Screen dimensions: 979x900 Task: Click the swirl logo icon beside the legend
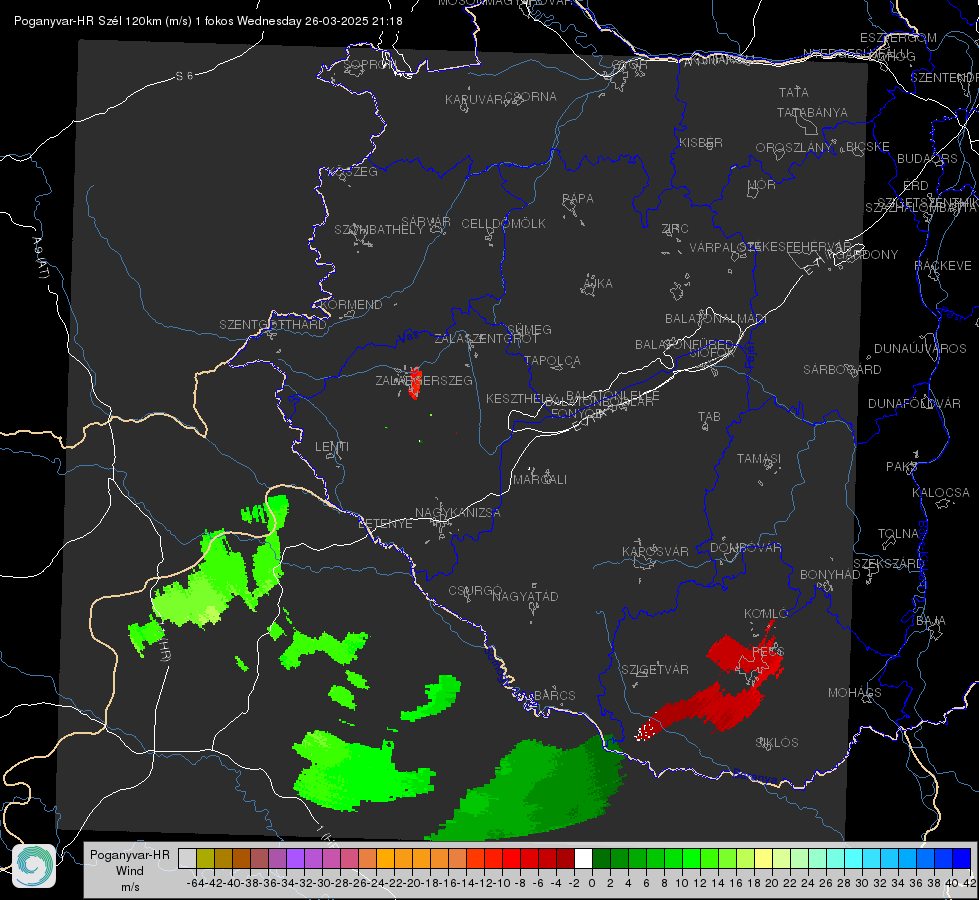tap(34, 866)
